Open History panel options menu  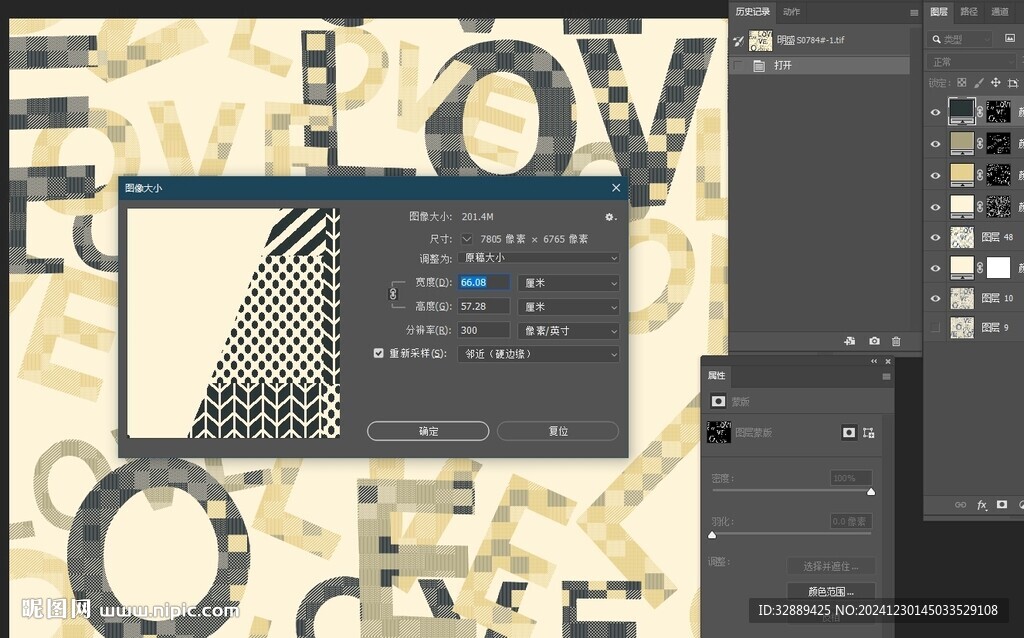tap(914, 12)
